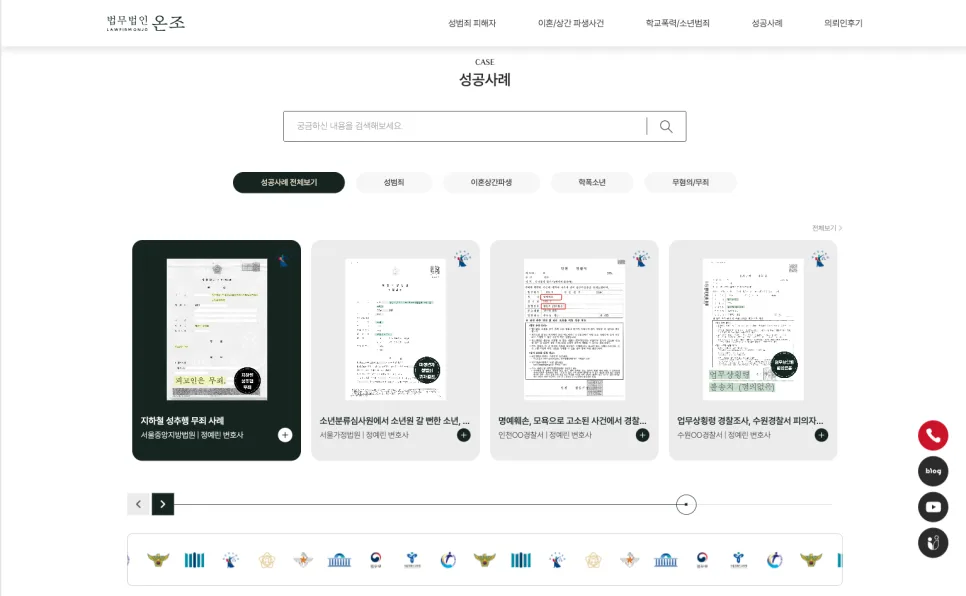Click text 서울중앙지방법원 | 정예린 변호사
Image resolution: width=966 pixels, height=596 pixels.
(x=192, y=435)
